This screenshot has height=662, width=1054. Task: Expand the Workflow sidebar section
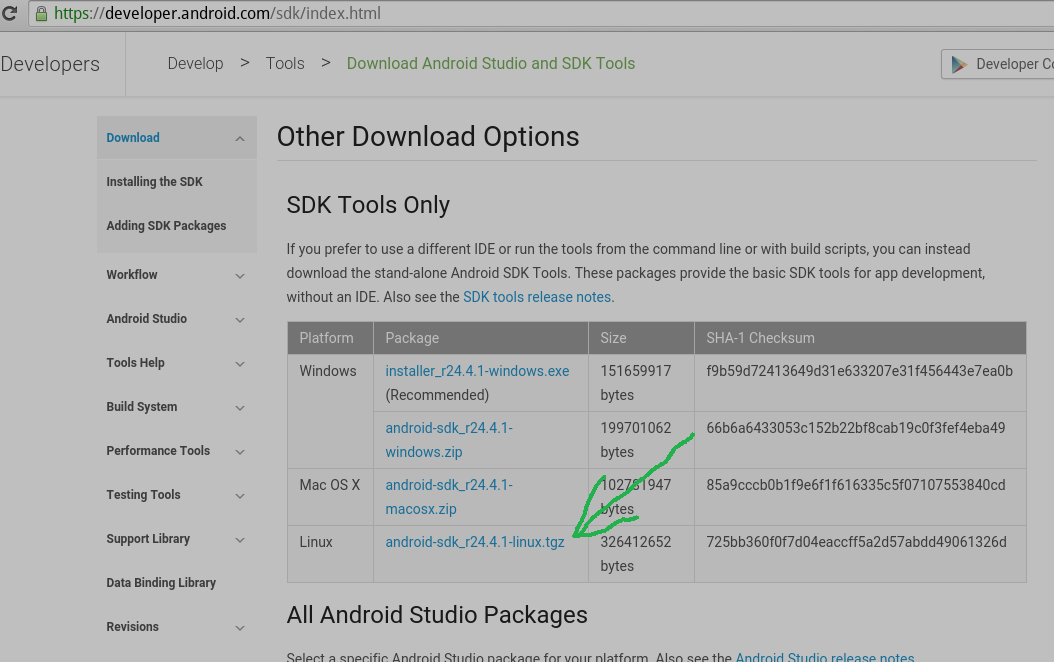coord(240,276)
